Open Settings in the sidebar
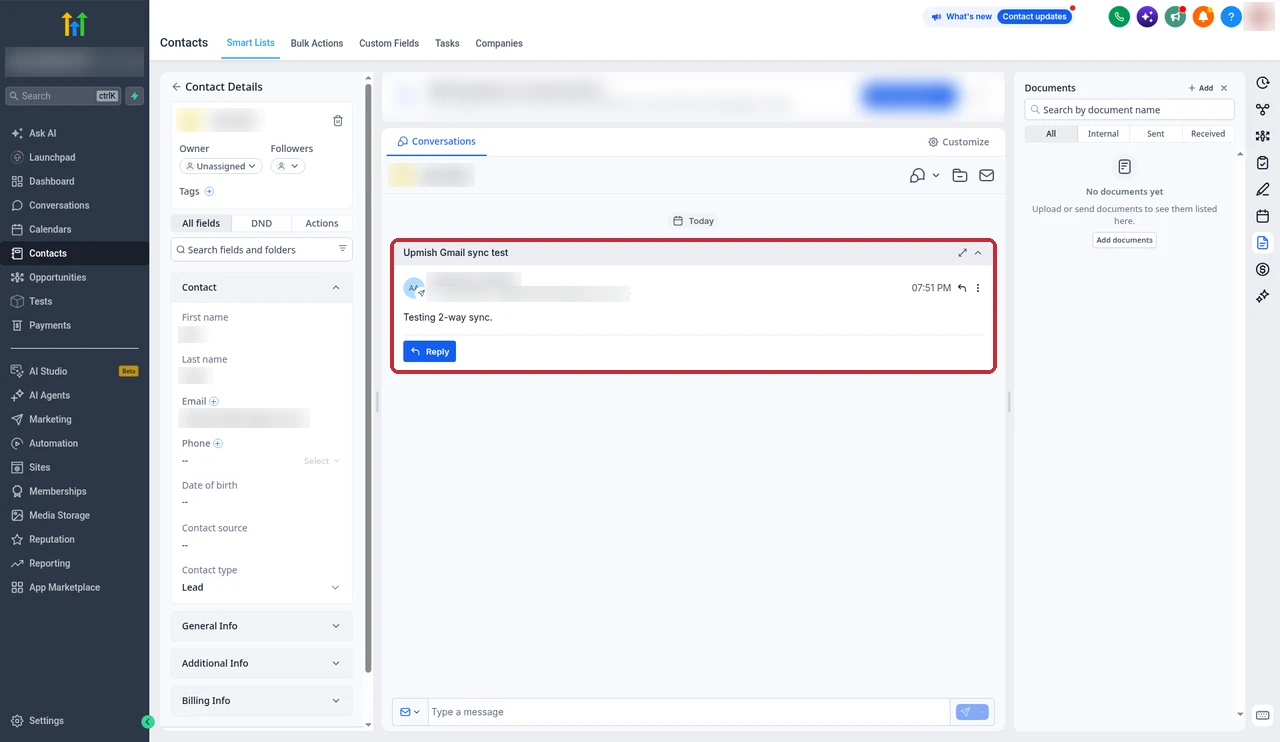1280x742 pixels. click(46, 720)
